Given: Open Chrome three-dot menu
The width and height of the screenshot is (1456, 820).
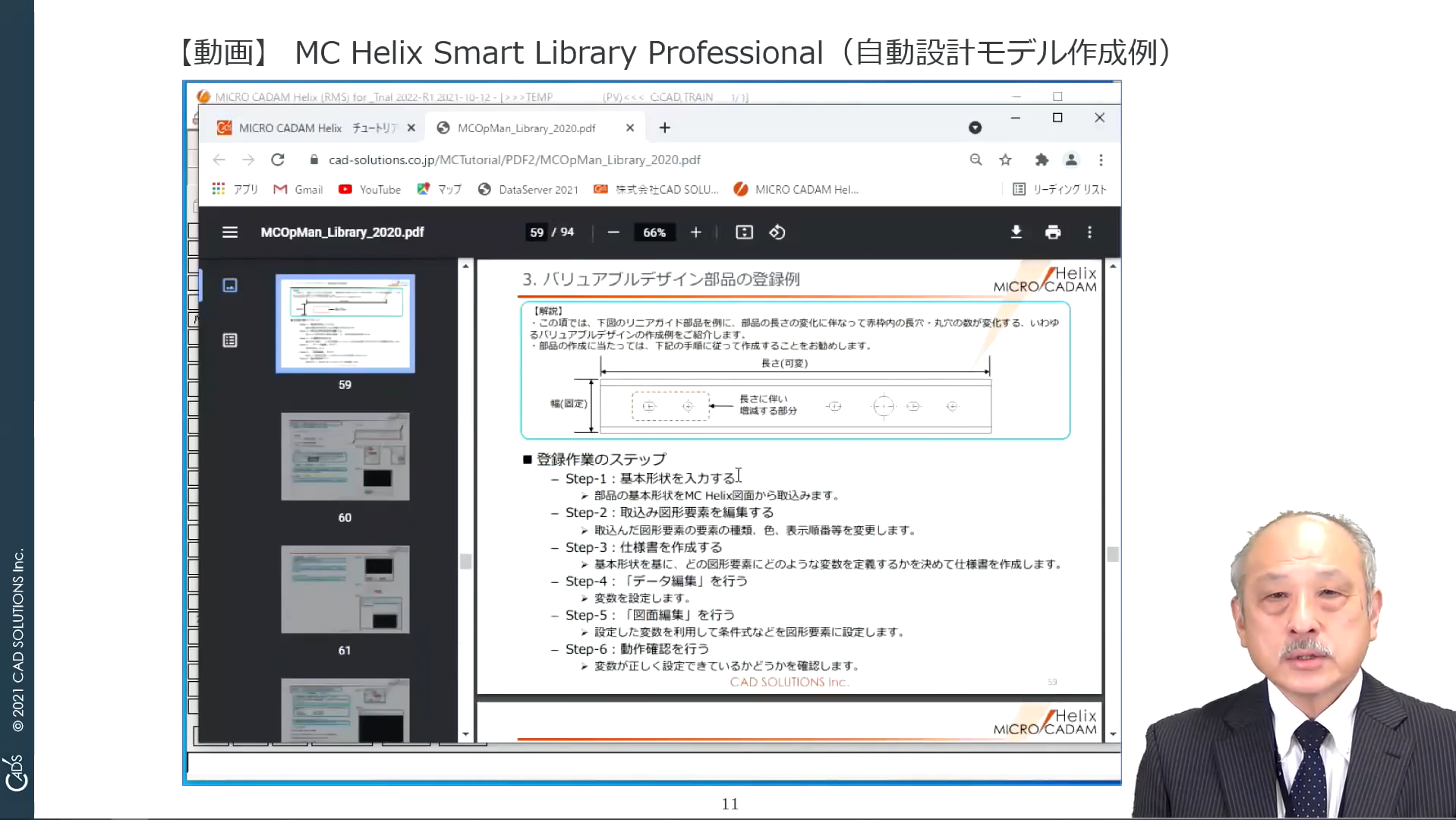Looking at the screenshot, I should [x=1101, y=159].
